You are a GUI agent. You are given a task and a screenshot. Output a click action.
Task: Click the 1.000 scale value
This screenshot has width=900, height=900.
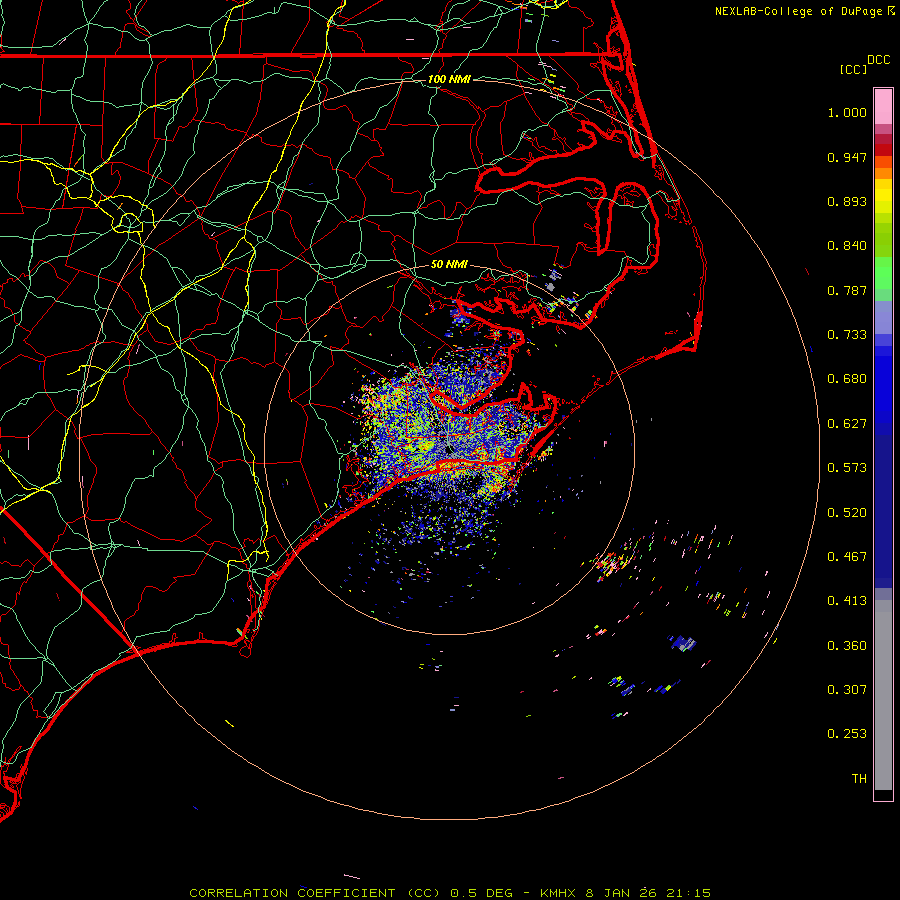coord(847,112)
